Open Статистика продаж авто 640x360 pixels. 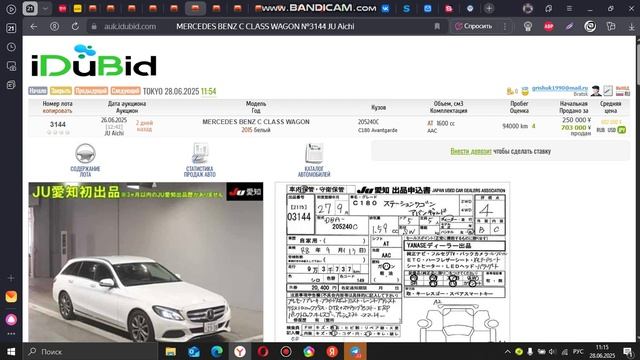tap(200, 160)
